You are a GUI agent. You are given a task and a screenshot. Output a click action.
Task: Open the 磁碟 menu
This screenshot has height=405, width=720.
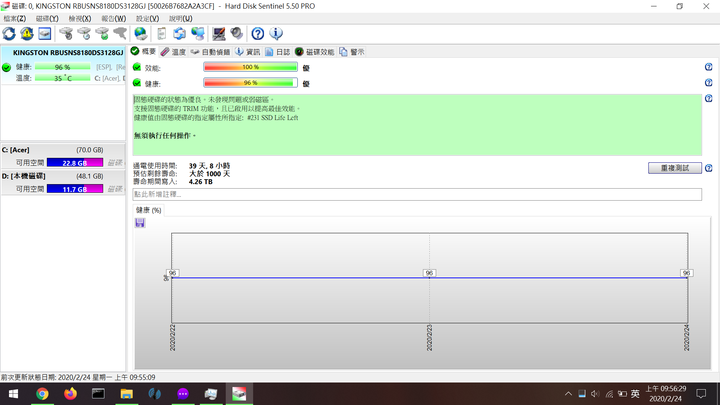[47, 18]
